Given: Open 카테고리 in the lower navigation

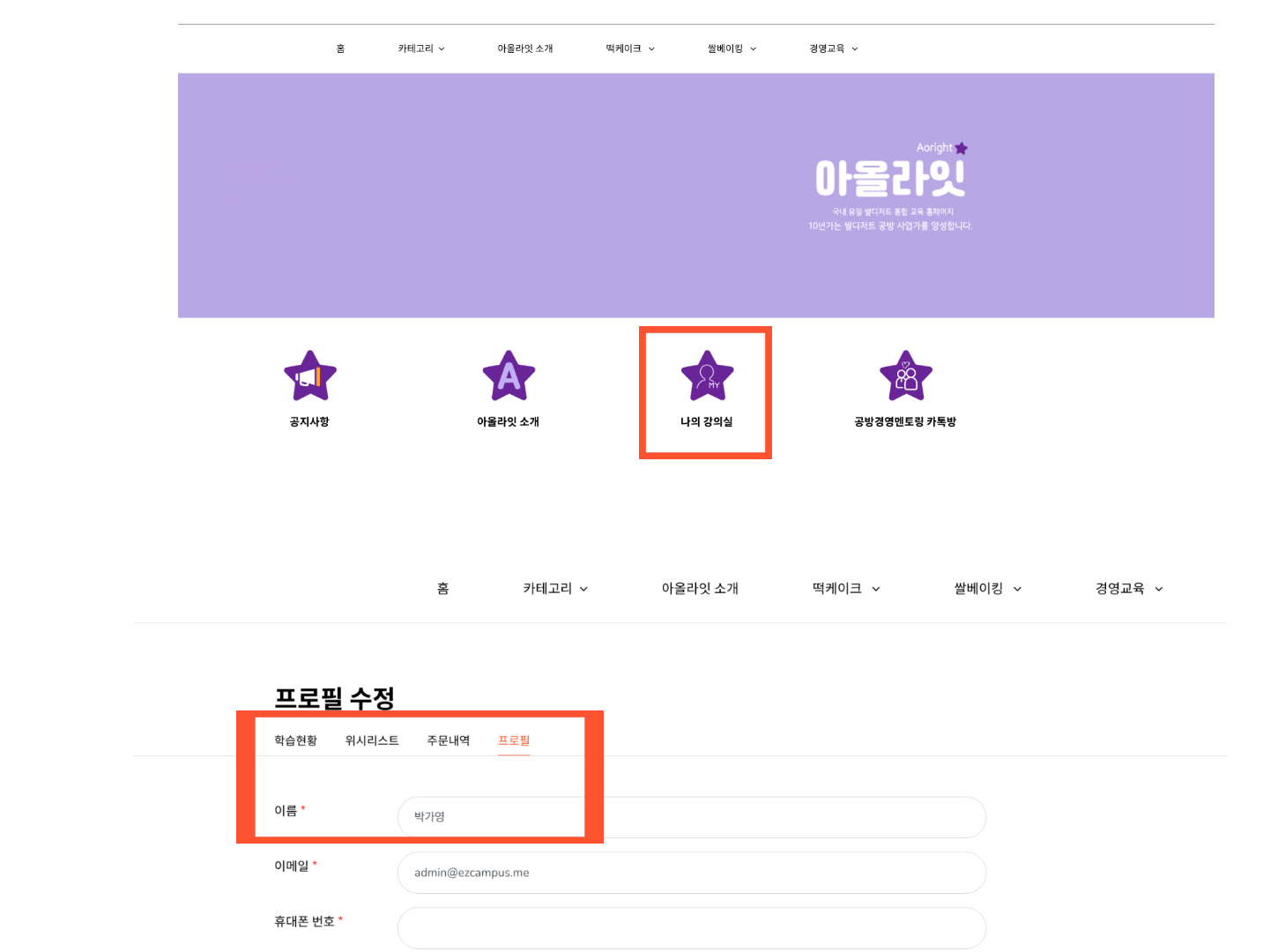Looking at the screenshot, I should coord(547,588).
